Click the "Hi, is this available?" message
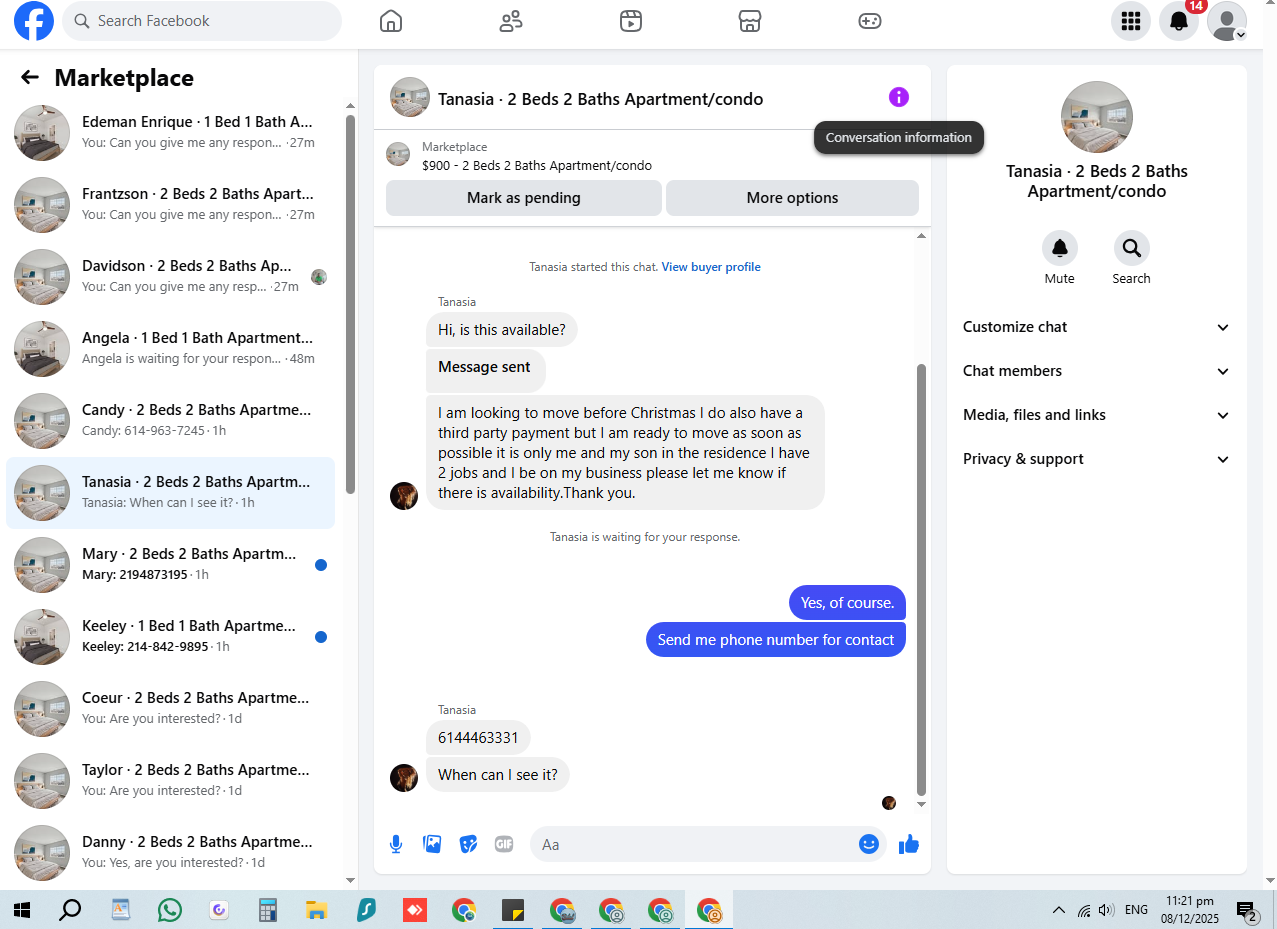Viewport: 1277px width, 929px height. coord(502,329)
